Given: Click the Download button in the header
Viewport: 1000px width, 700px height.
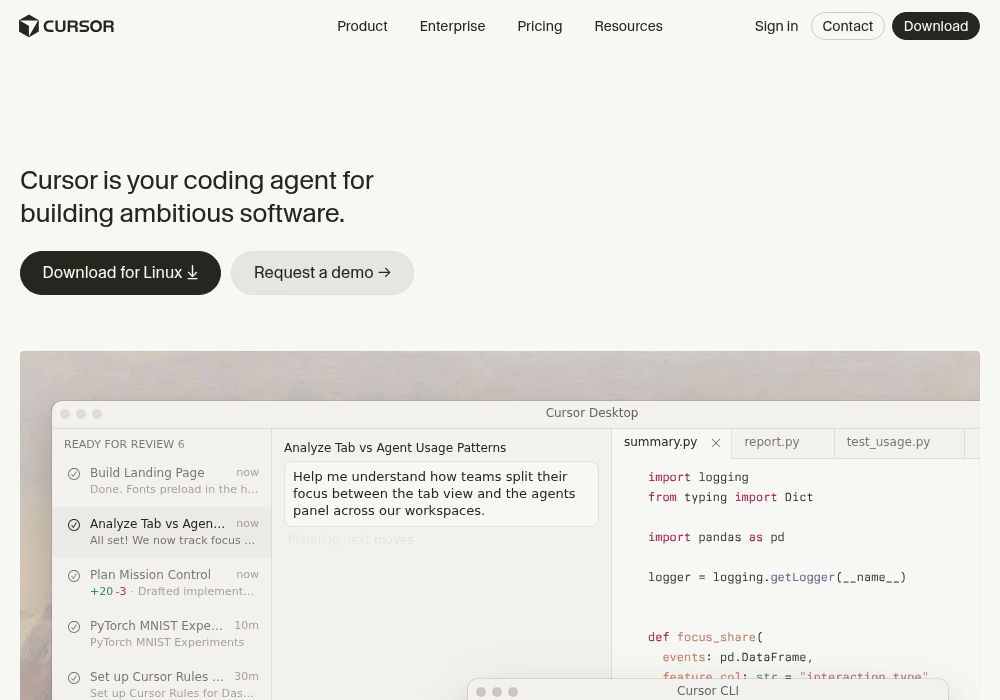Looking at the screenshot, I should pyautogui.click(x=936, y=26).
